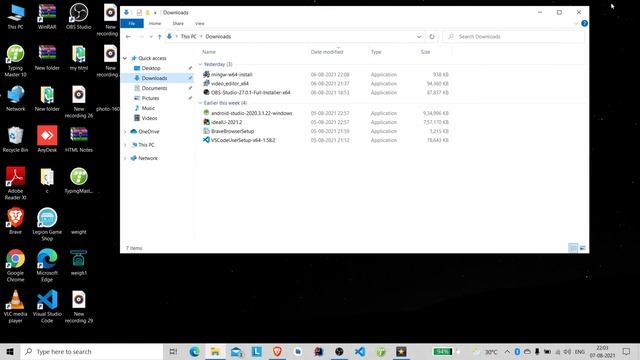Viewport: 640px width, 360px height.
Task: Click the Windows Start button
Action: coord(10,351)
